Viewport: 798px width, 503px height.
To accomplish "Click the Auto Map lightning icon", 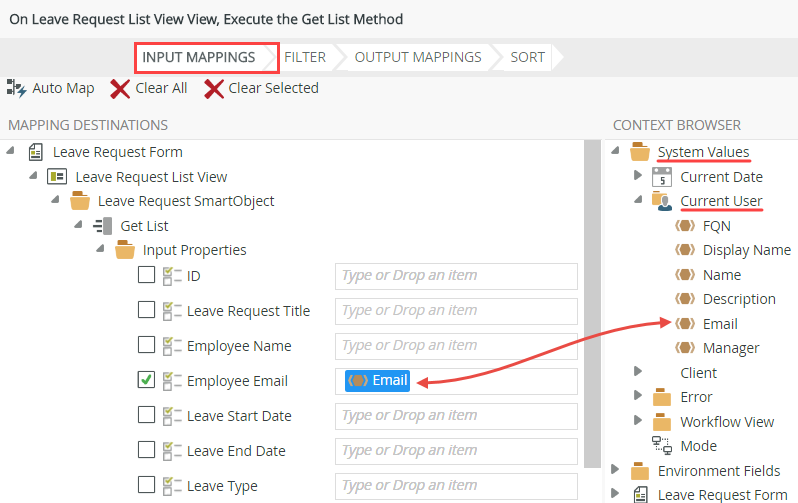I will coord(16,88).
